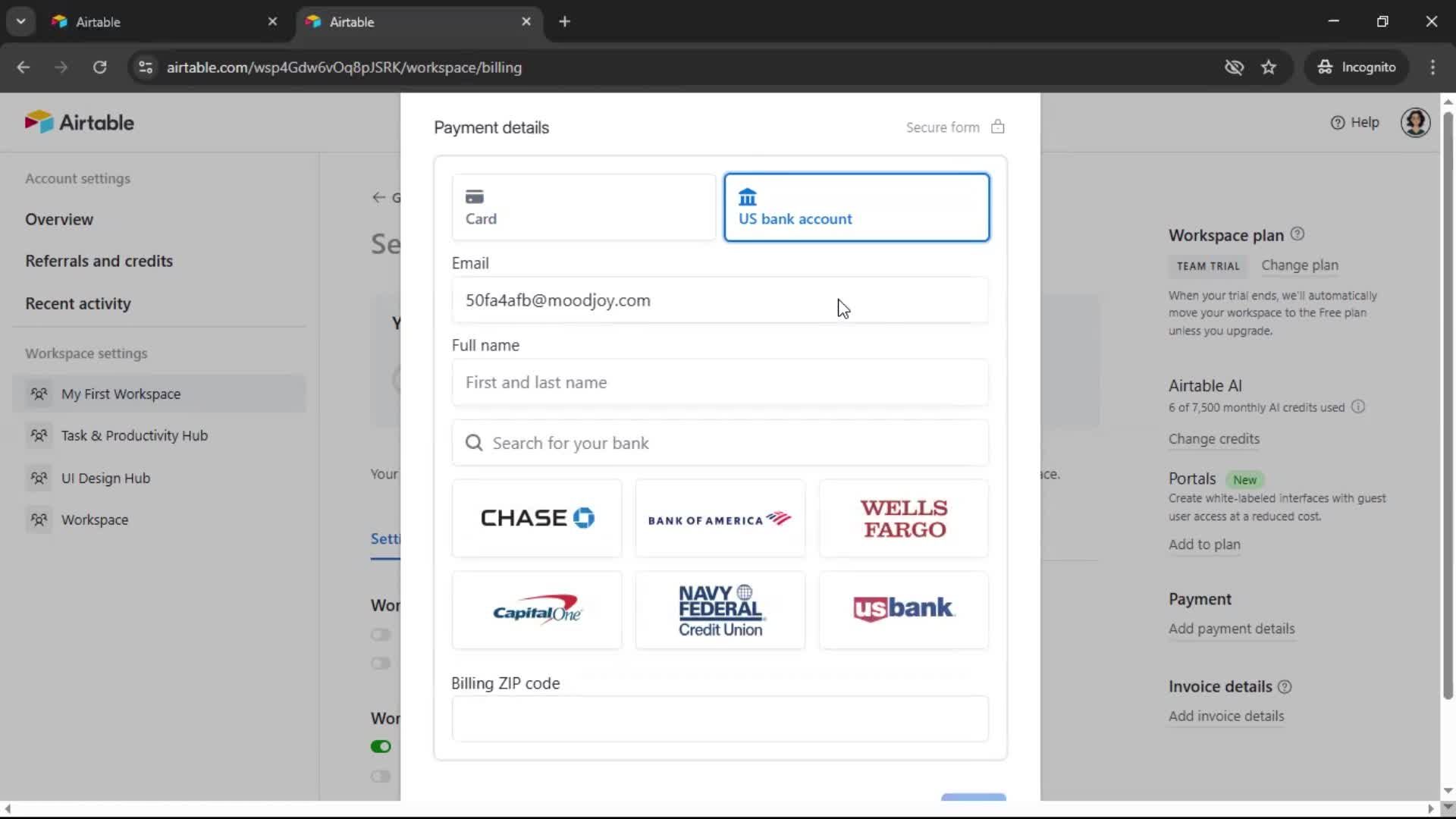This screenshot has width=1456, height=819.
Task: Click the Billing ZIP code field
Action: click(x=720, y=719)
